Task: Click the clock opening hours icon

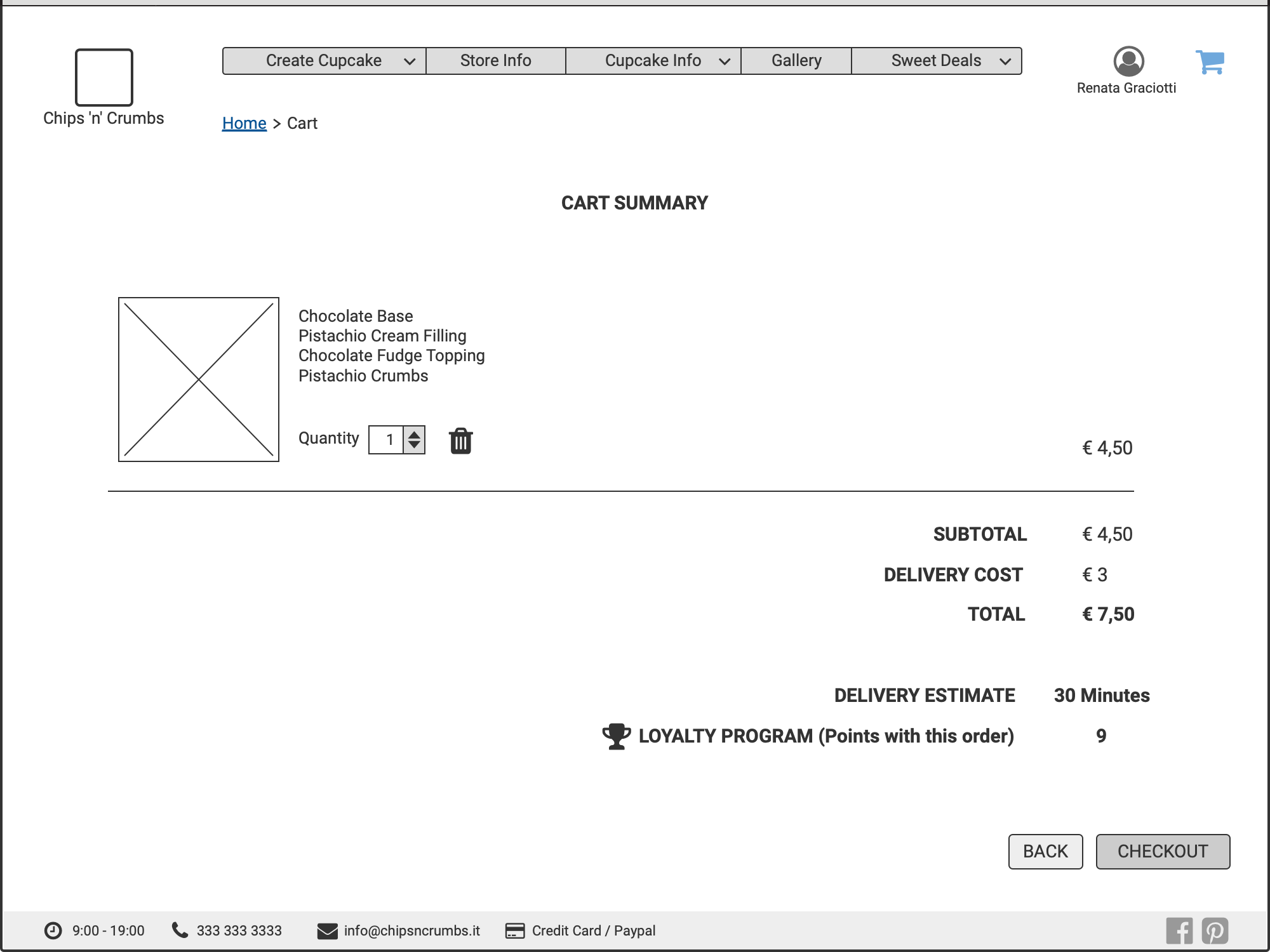Action: 53,931
